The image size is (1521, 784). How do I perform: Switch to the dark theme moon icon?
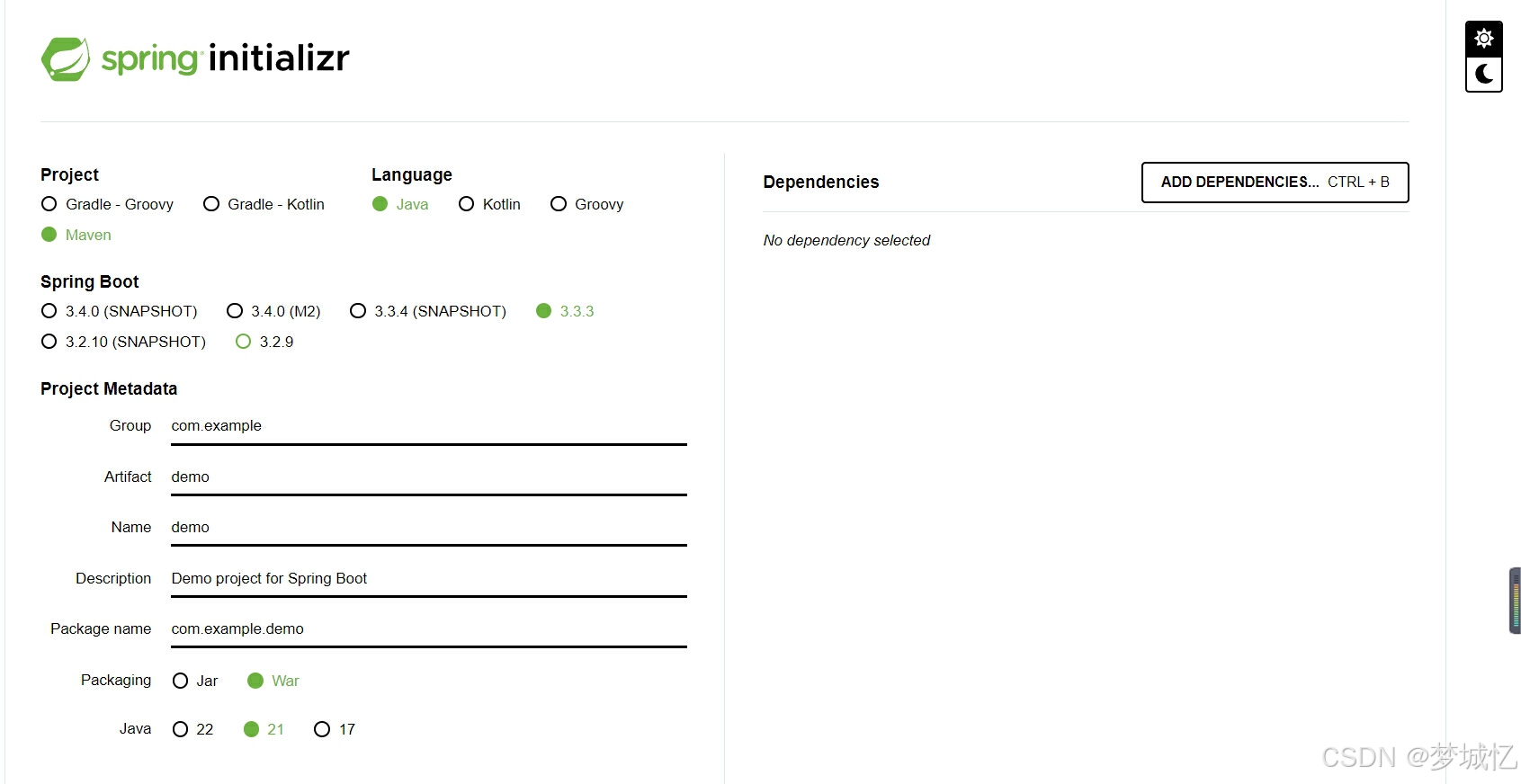click(x=1484, y=75)
